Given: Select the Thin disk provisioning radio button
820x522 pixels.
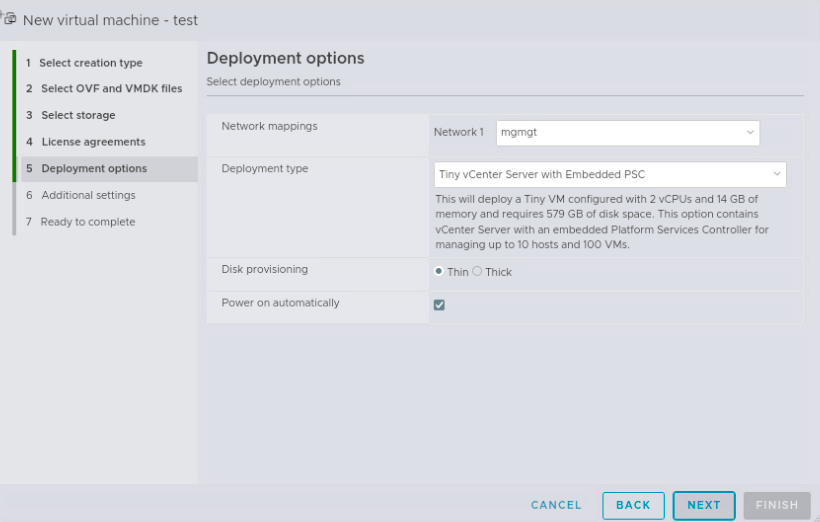Looking at the screenshot, I should tap(439, 271).
